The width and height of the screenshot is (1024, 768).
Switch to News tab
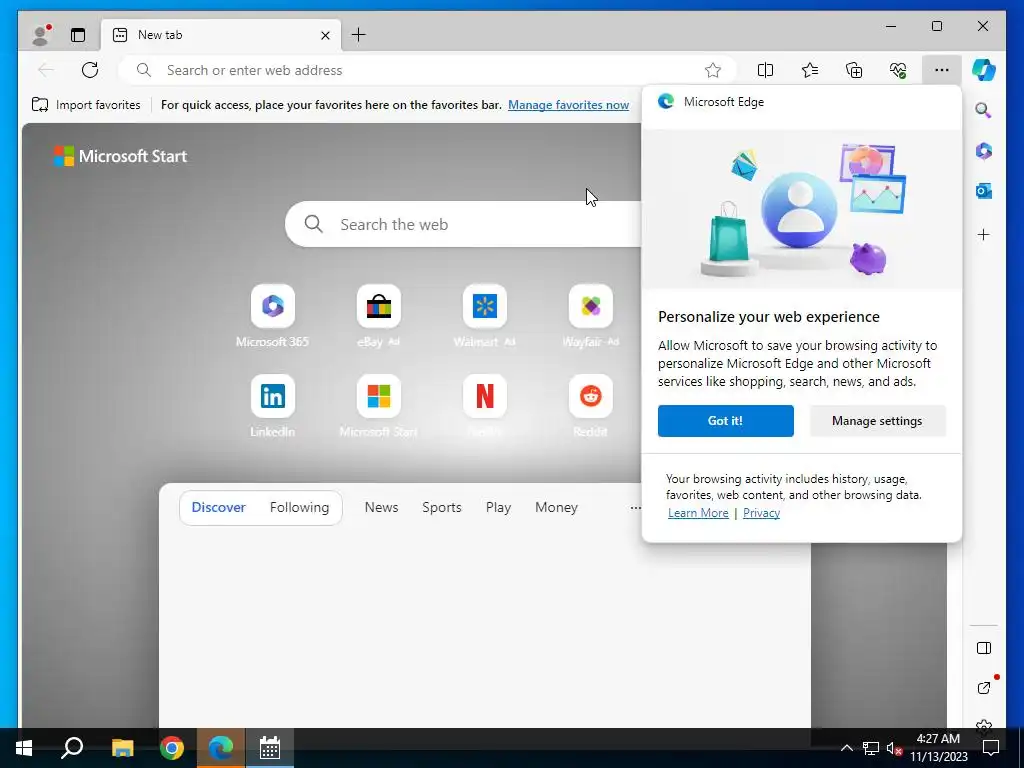click(381, 507)
